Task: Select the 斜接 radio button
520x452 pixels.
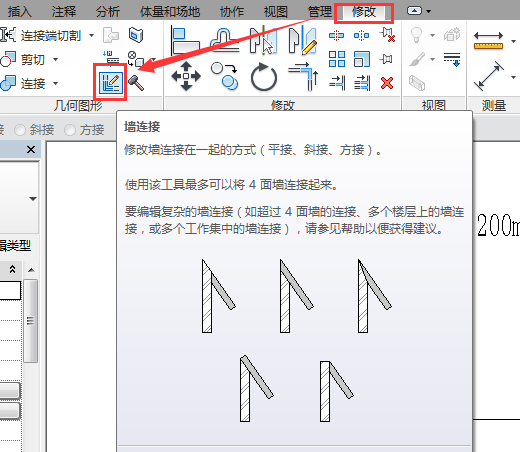Action: tap(34, 130)
